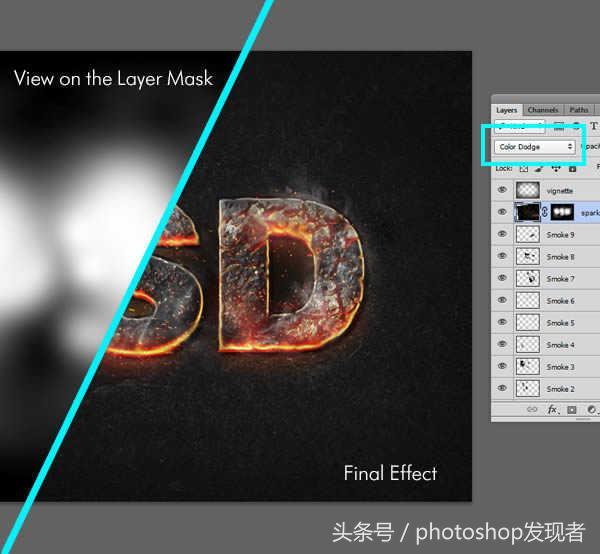
Task: Click the Smoke 2 layer name
Action: [560, 389]
